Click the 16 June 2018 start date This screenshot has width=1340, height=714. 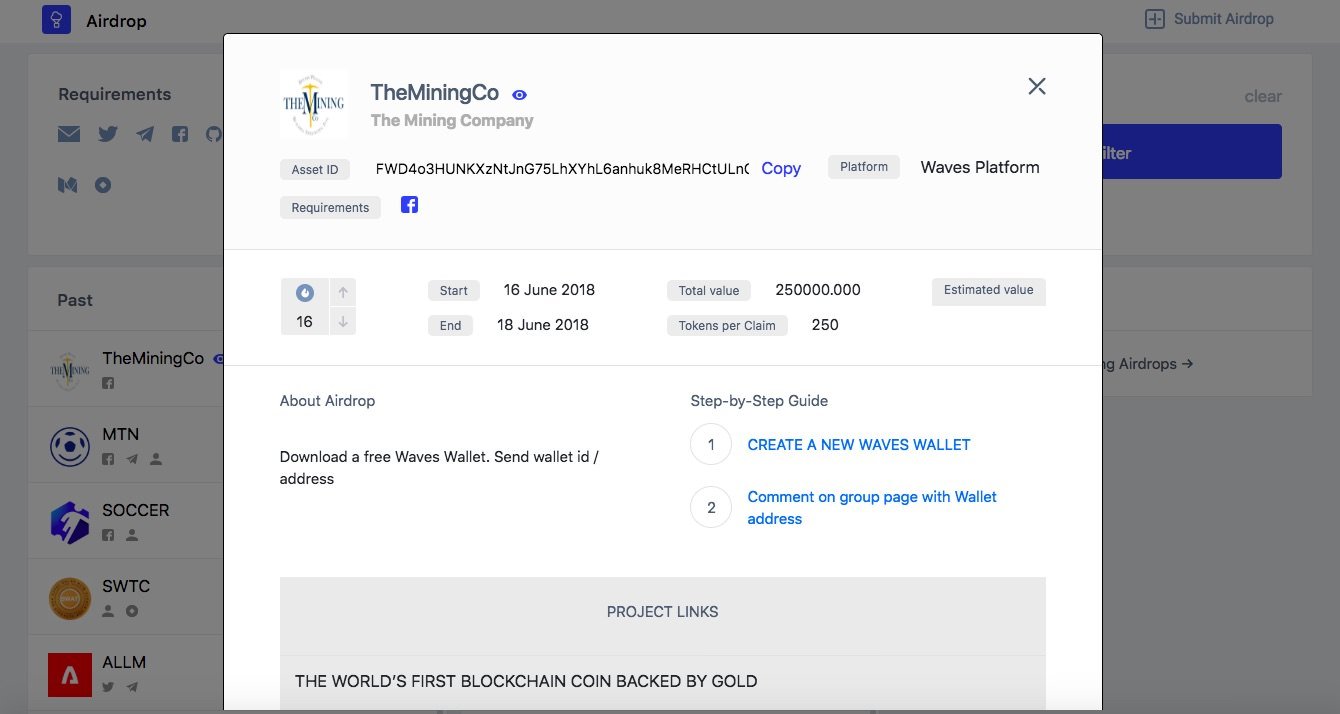pos(549,290)
